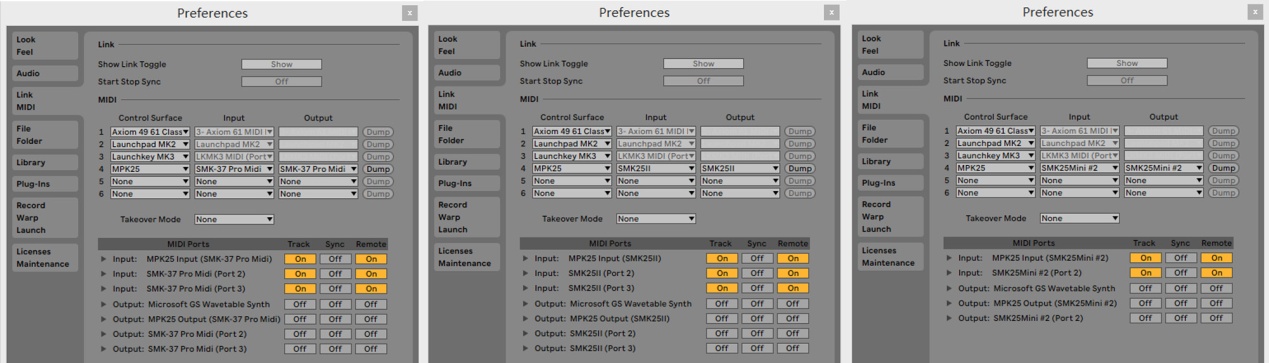The width and height of the screenshot is (1269, 363).
Task: Disable Remote for "MPK25 Input (SMK25II)"
Action: tap(792, 258)
